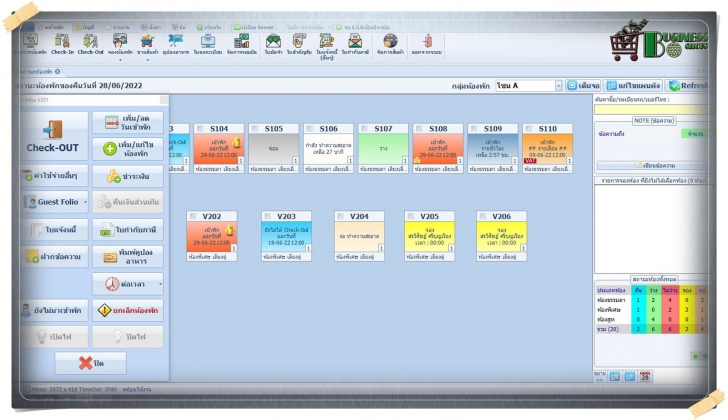This screenshot has height=420, width=728.
Task: Open the Check-In toolbar icon
Action: tap(62, 44)
